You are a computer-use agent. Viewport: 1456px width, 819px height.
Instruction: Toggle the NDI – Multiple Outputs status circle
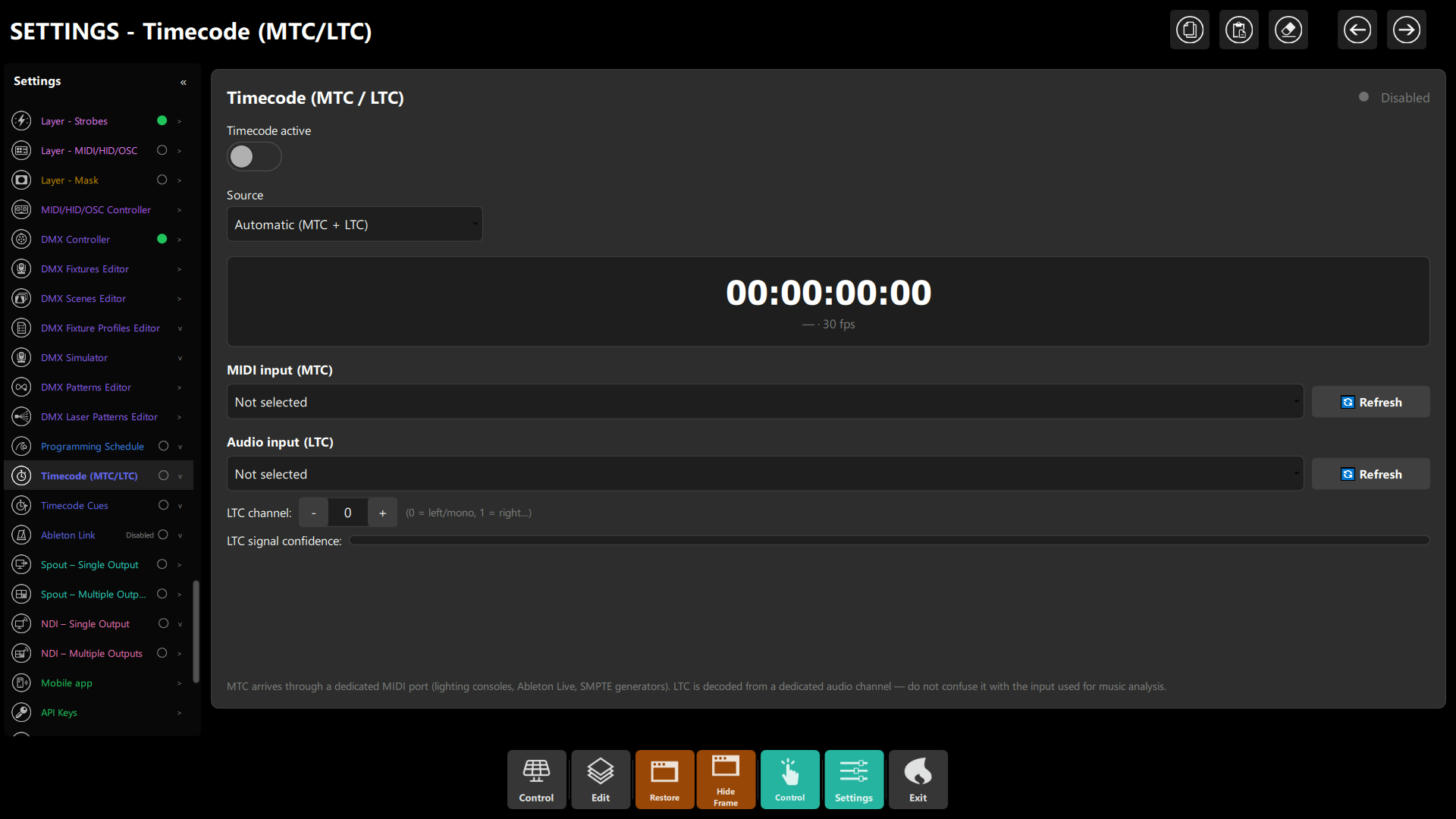click(x=162, y=653)
